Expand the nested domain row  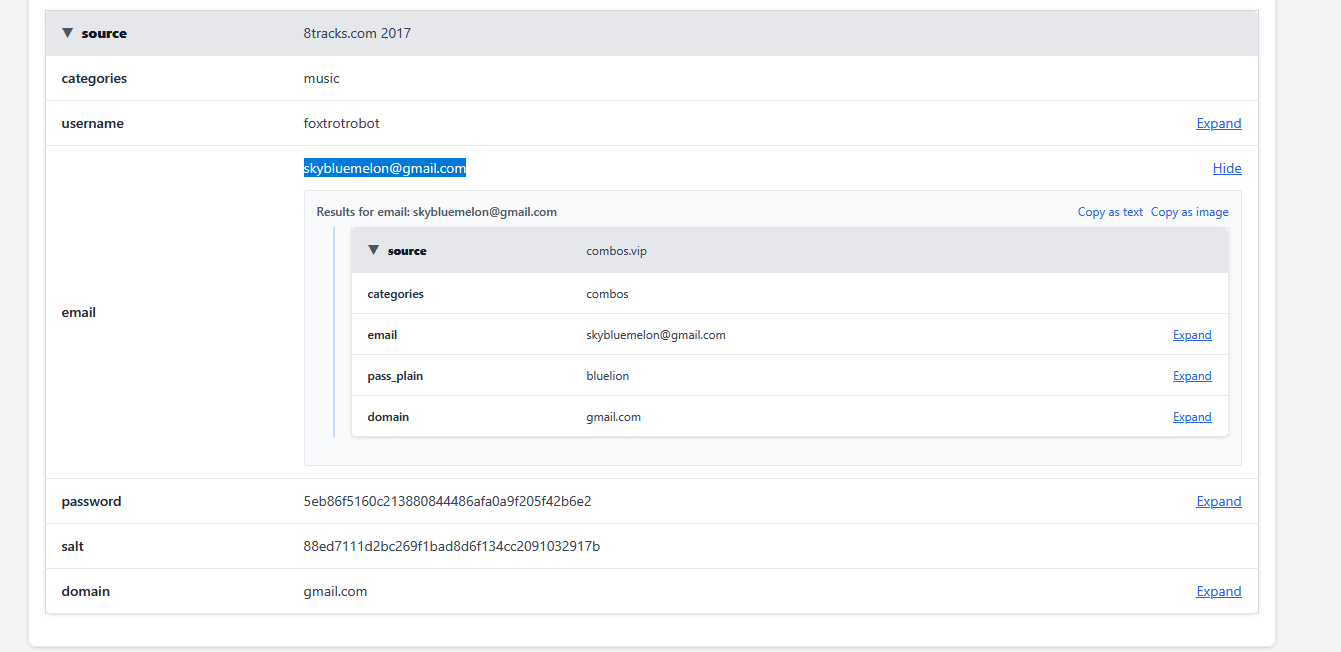pyautogui.click(x=1191, y=417)
